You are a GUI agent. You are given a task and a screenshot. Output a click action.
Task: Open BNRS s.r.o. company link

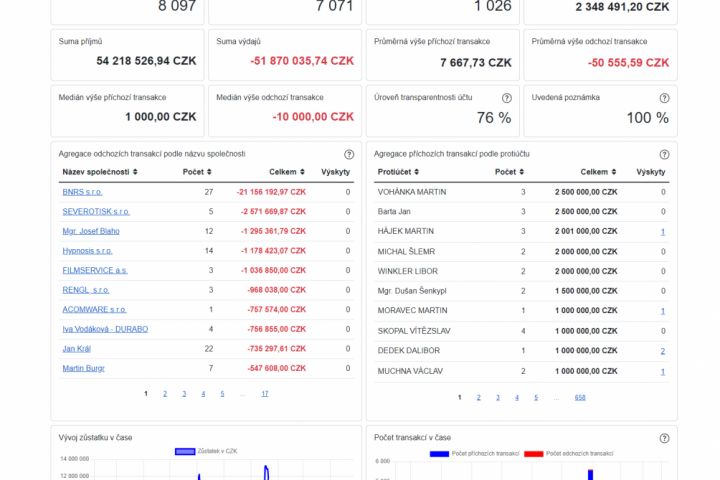click(x=82, y=192)
